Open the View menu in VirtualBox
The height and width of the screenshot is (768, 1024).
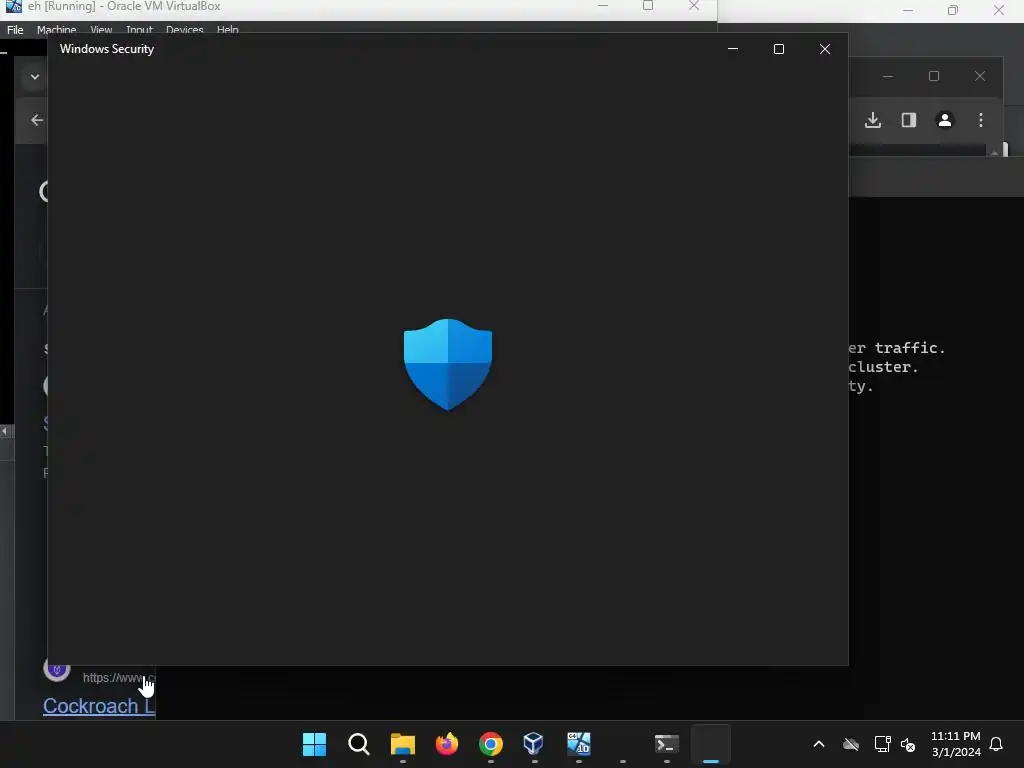[101, 29]
